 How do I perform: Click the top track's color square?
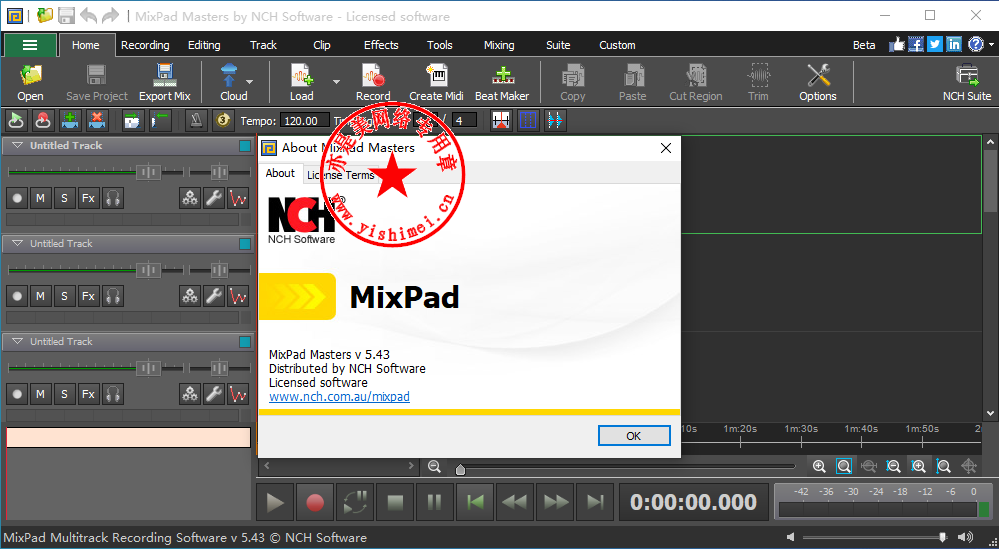tap(245, 146)
